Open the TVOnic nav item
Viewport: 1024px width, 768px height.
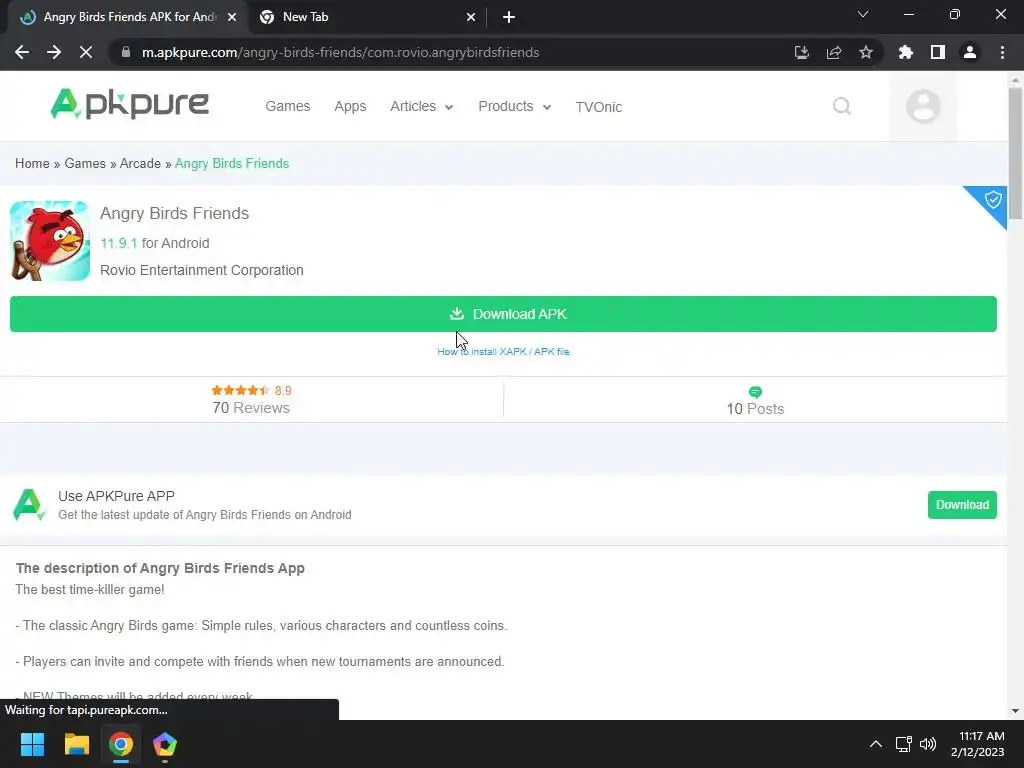[598, 106]
